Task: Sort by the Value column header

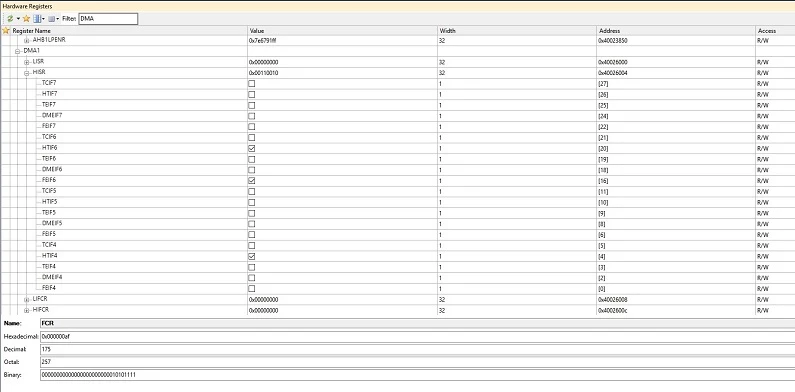Action: (x=257, y=30)
